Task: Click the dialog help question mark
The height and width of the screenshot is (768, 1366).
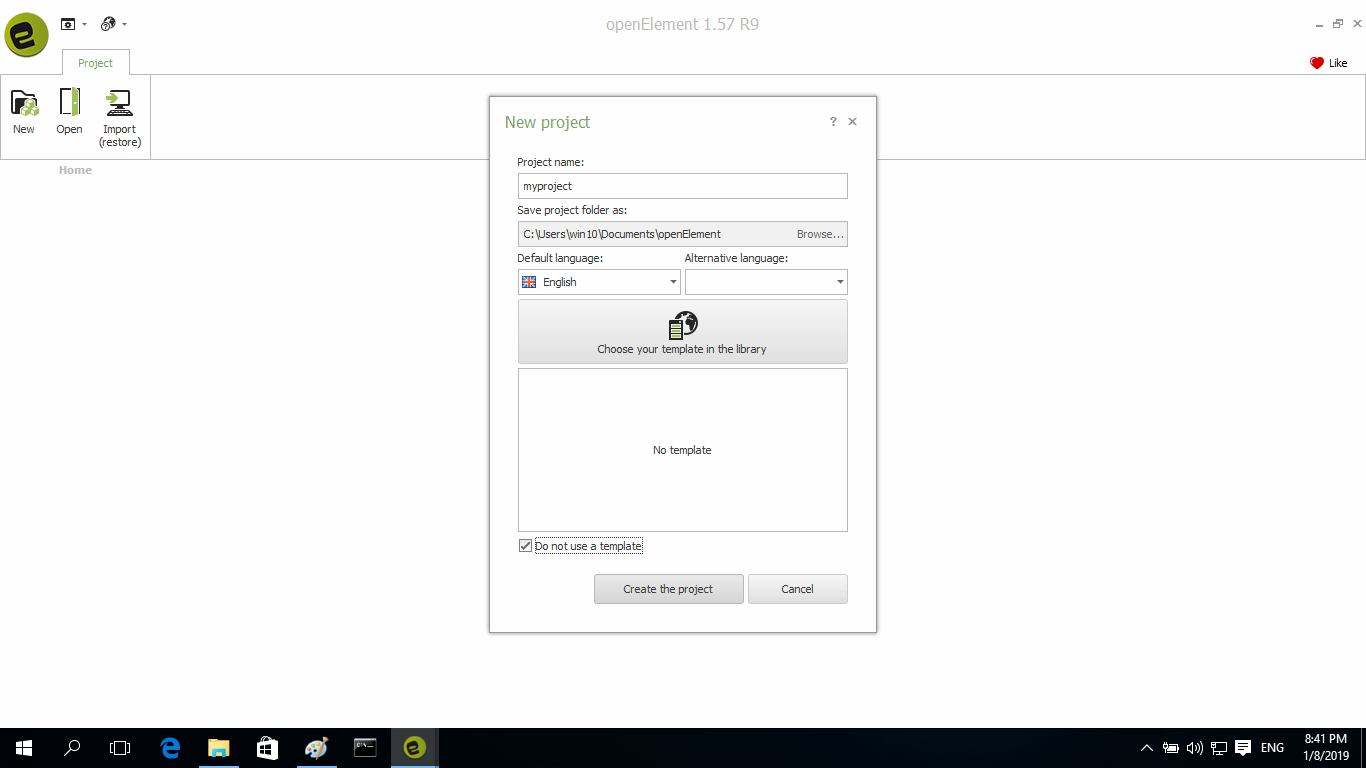Action: tap(833, 122)
